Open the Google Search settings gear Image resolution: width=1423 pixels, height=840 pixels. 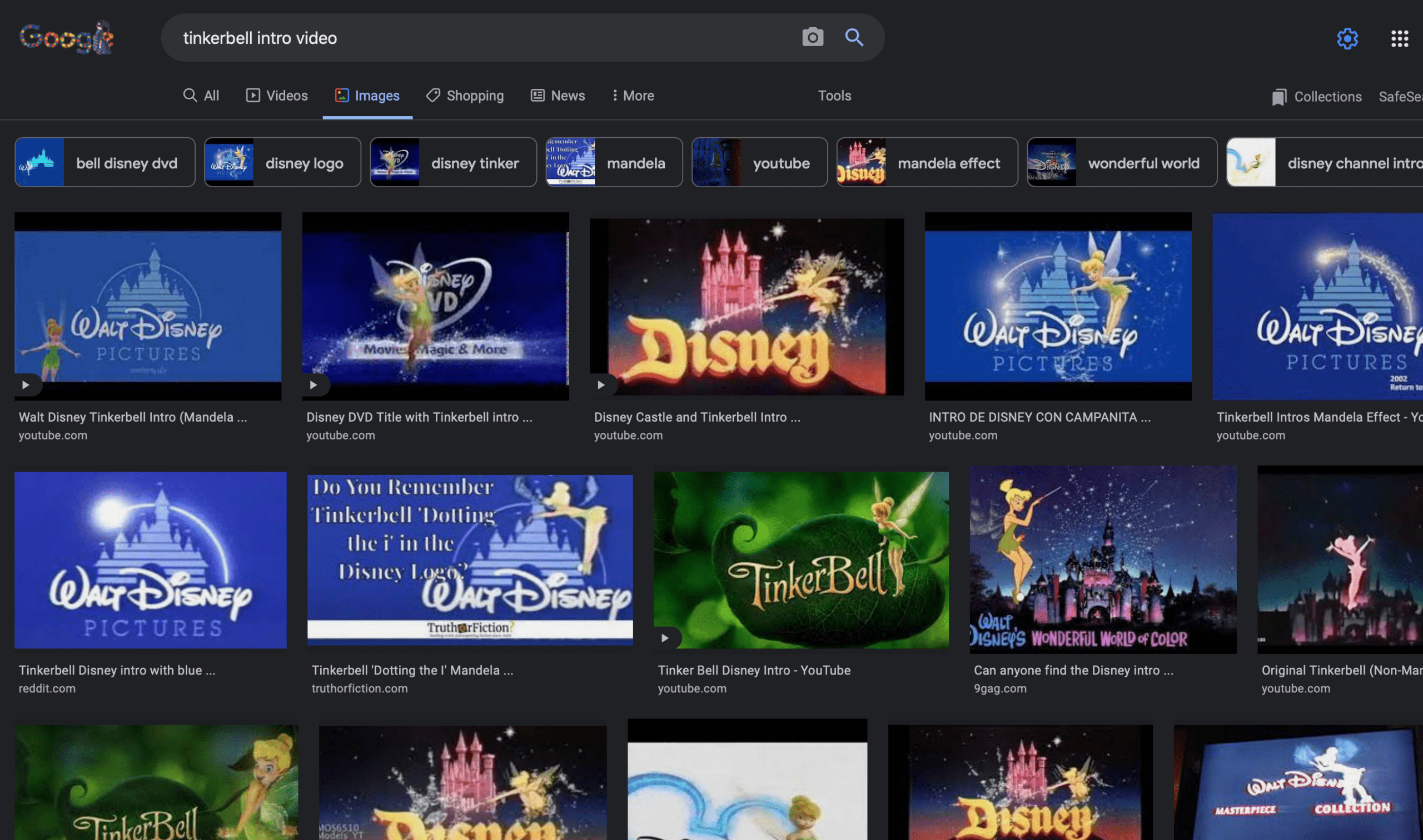tap(1347, 38)
